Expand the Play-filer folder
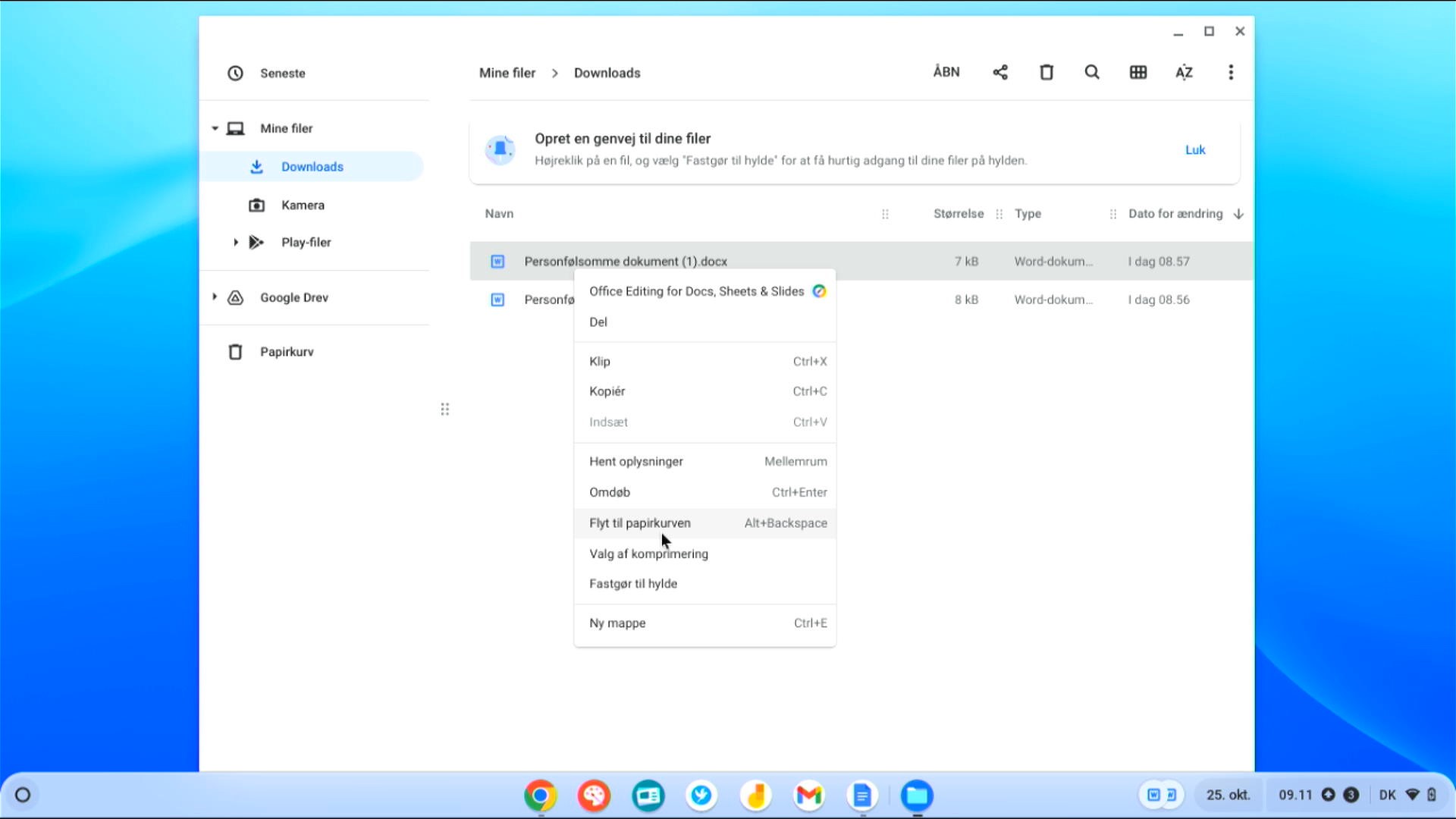The height and width of the screenshot is (819, 1456). 236,242
